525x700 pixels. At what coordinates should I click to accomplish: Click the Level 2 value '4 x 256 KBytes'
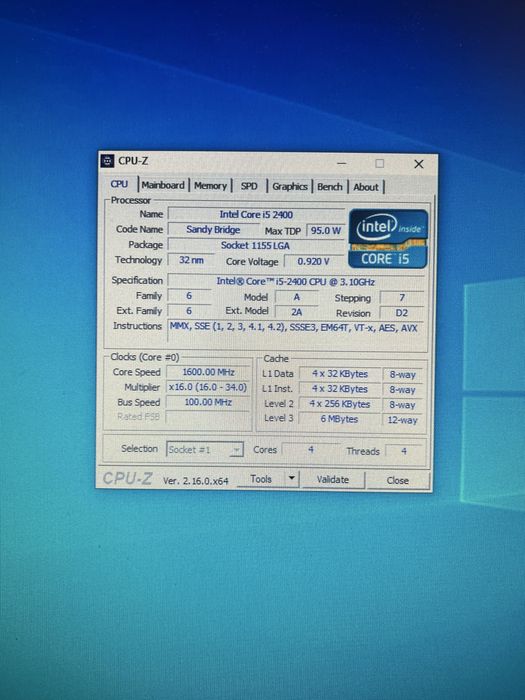click(340, 404)
